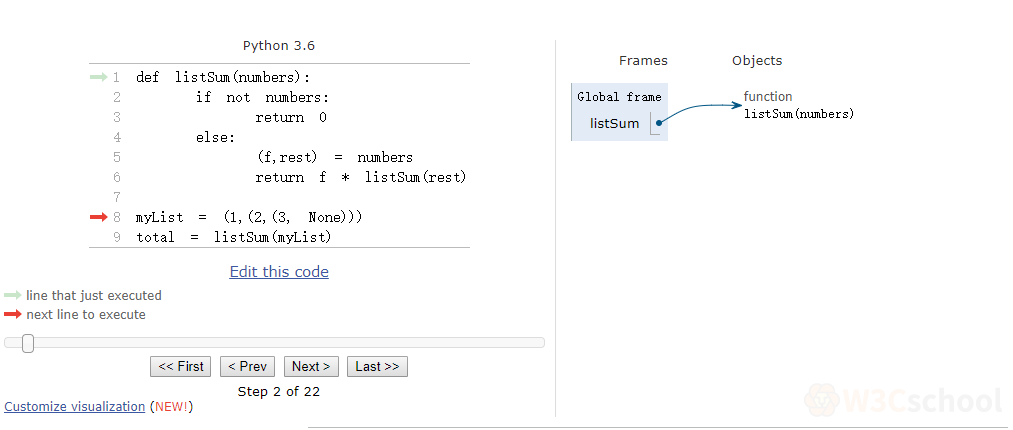1013x430 pixels.
Task: Click the W3Cschool logo watermark
Action: click(x=904, y=401)
